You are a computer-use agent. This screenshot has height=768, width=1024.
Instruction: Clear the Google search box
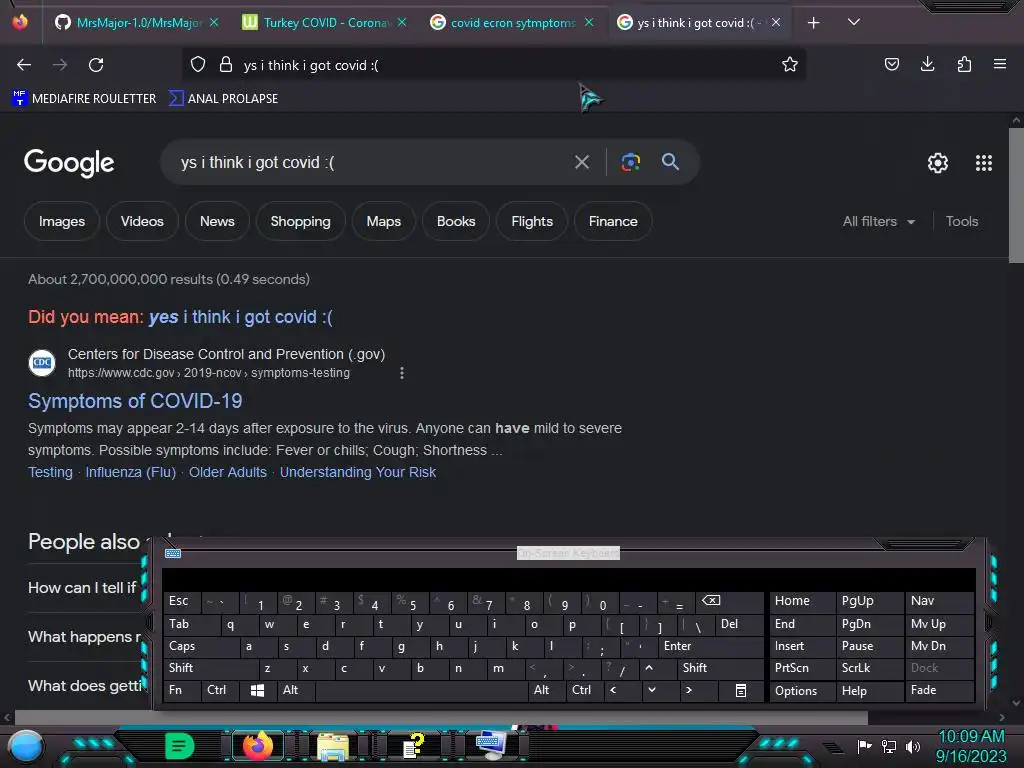click(582, 162)
